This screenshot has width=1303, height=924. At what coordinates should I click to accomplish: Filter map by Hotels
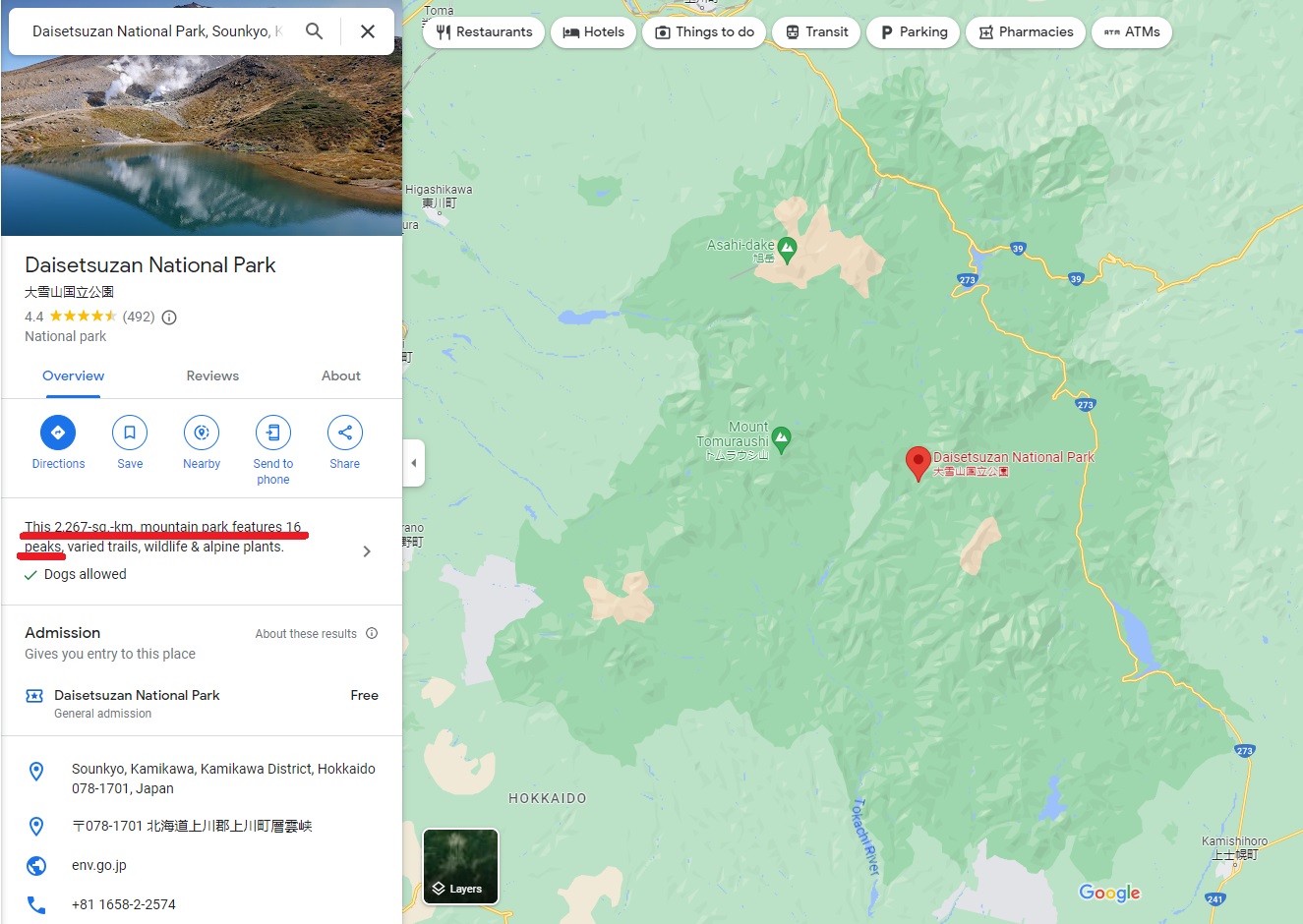point(594,32)
